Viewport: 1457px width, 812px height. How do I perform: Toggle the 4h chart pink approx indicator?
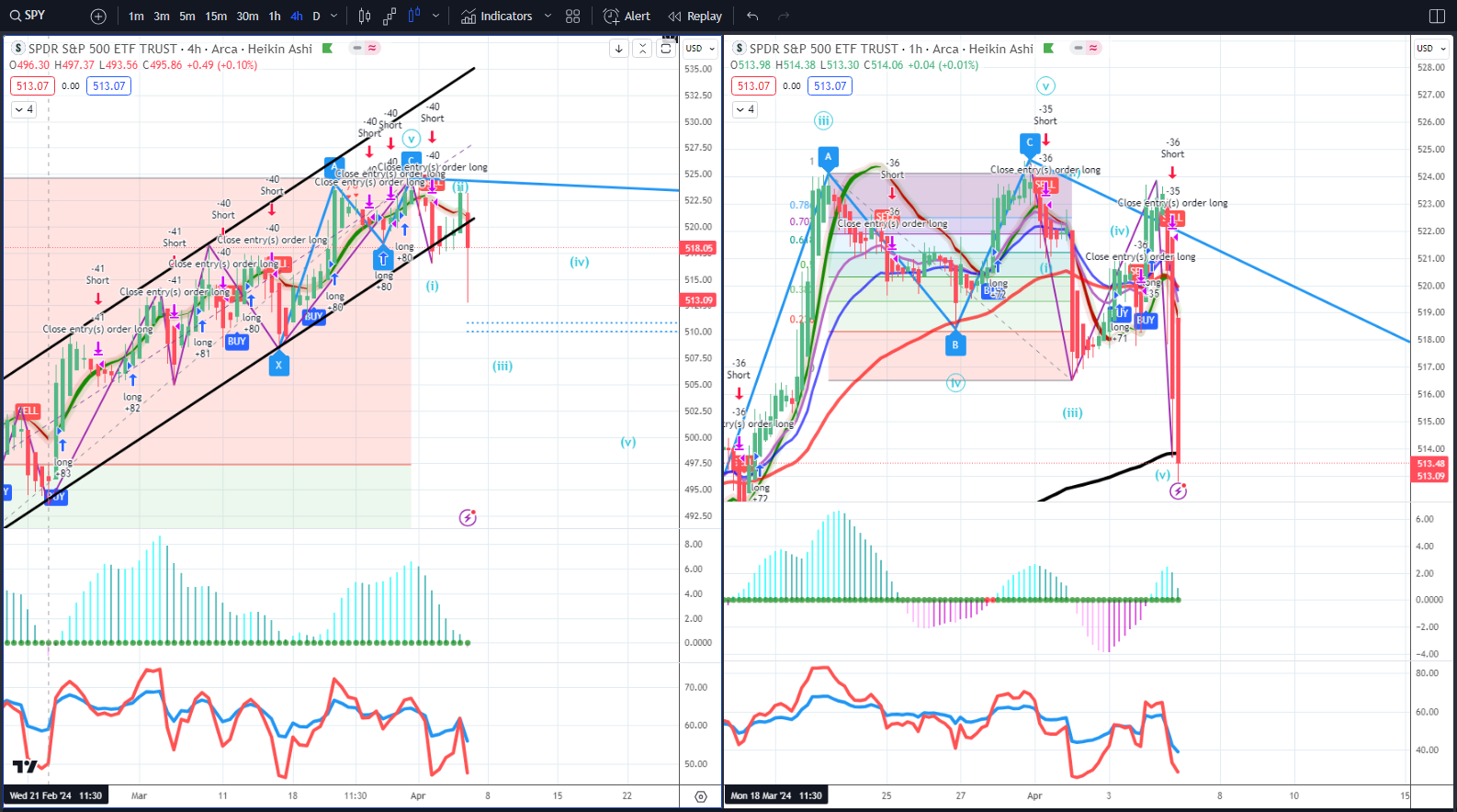tap(372, 48)
